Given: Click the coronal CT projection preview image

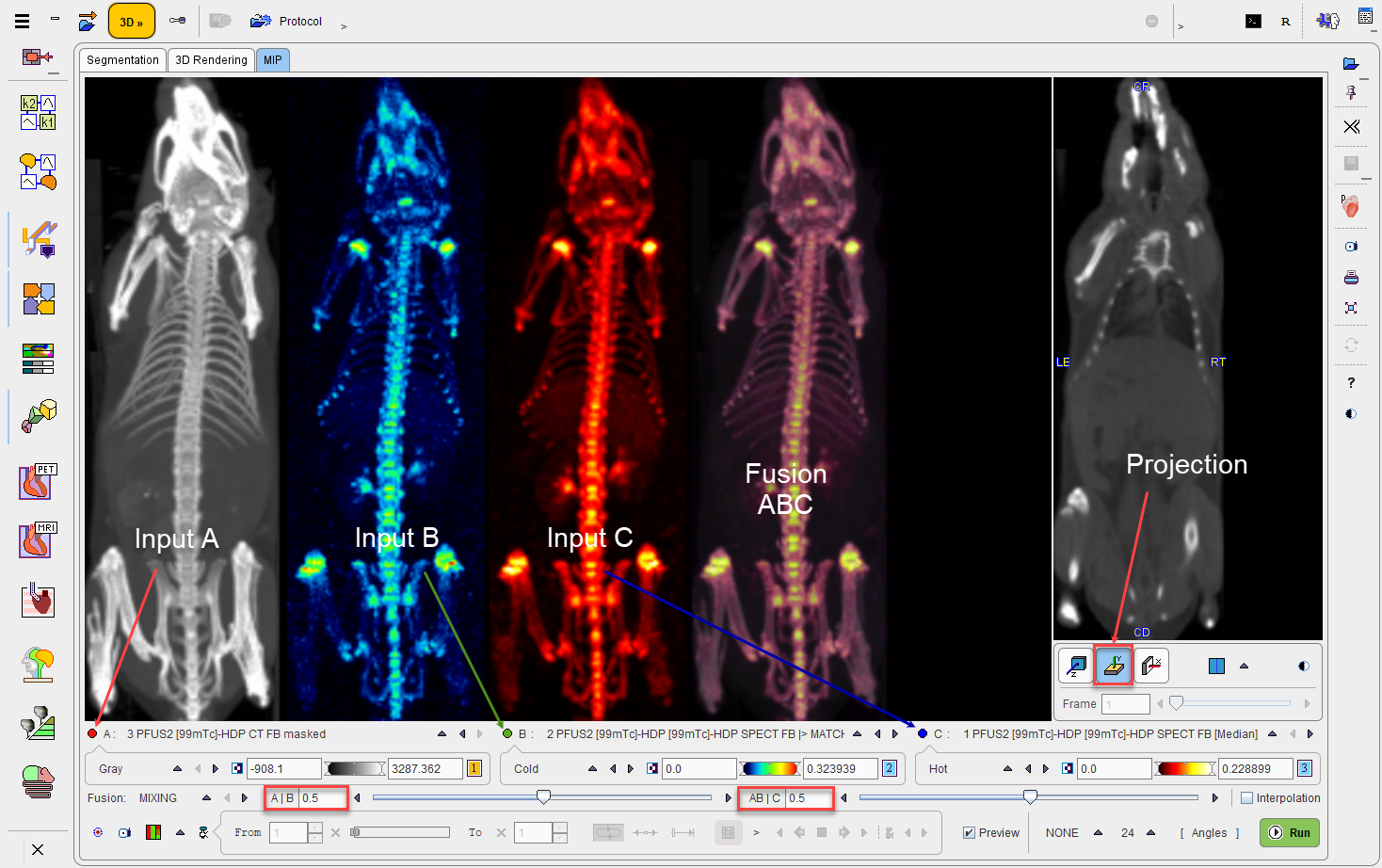Looking at the screenshot, I should [x=1187, y=358].
